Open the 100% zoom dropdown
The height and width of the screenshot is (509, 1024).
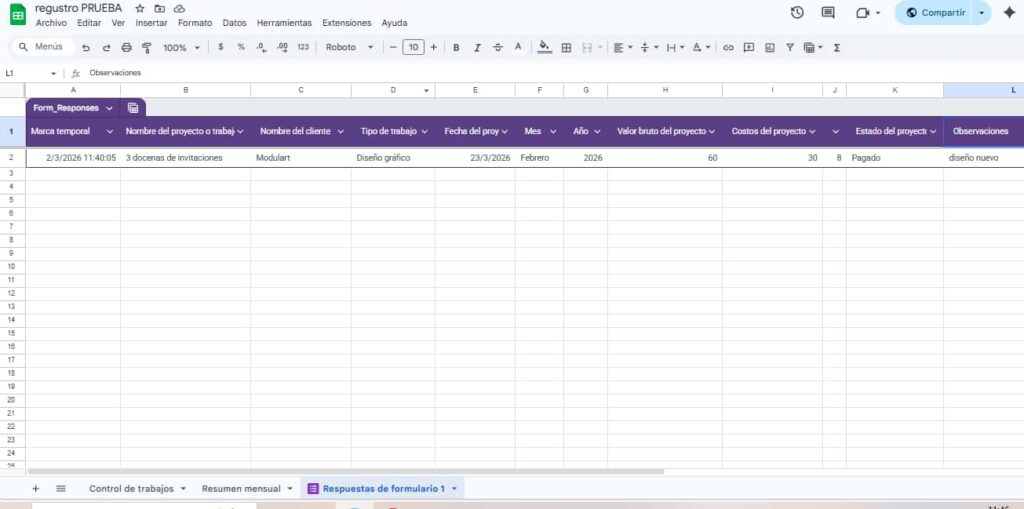tap(181, 47)
